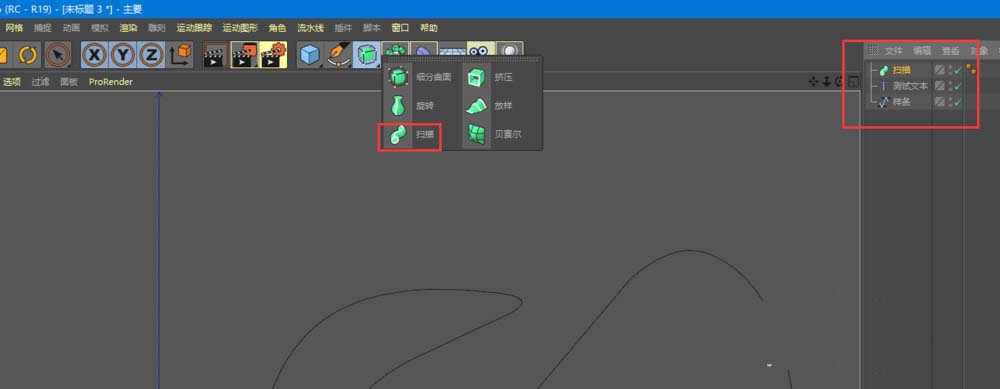Open the 雕刻 menu
The image size is (1000, 389).
tap(157, 28)
